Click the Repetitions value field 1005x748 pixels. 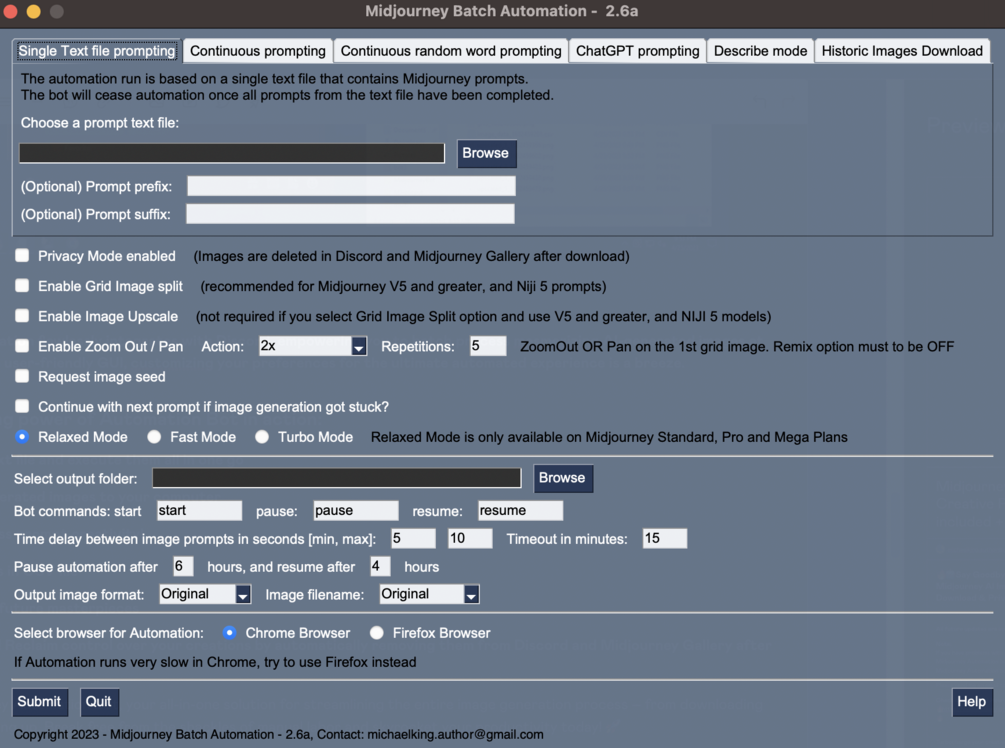point(488,346)
